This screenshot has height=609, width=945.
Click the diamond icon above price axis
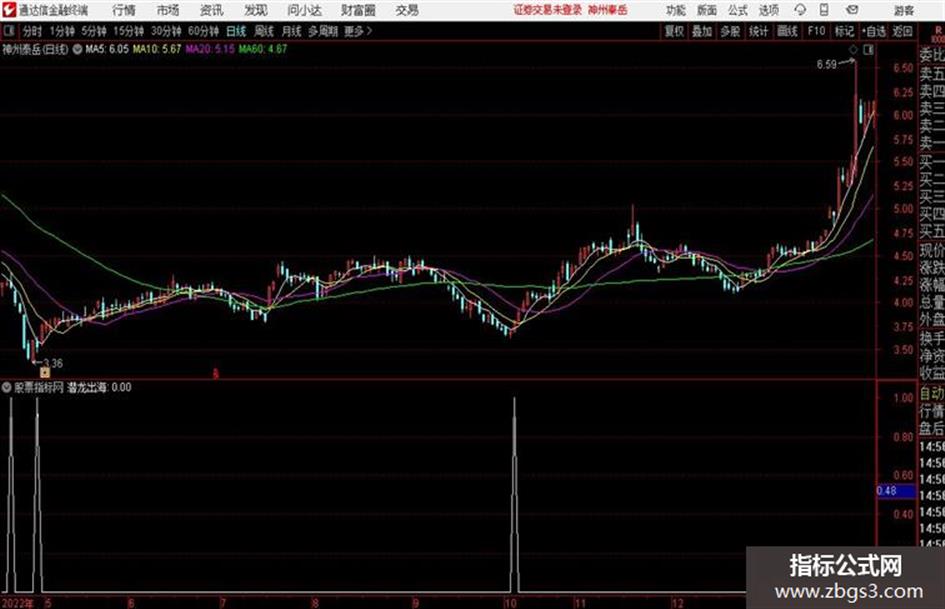[853, 50]
